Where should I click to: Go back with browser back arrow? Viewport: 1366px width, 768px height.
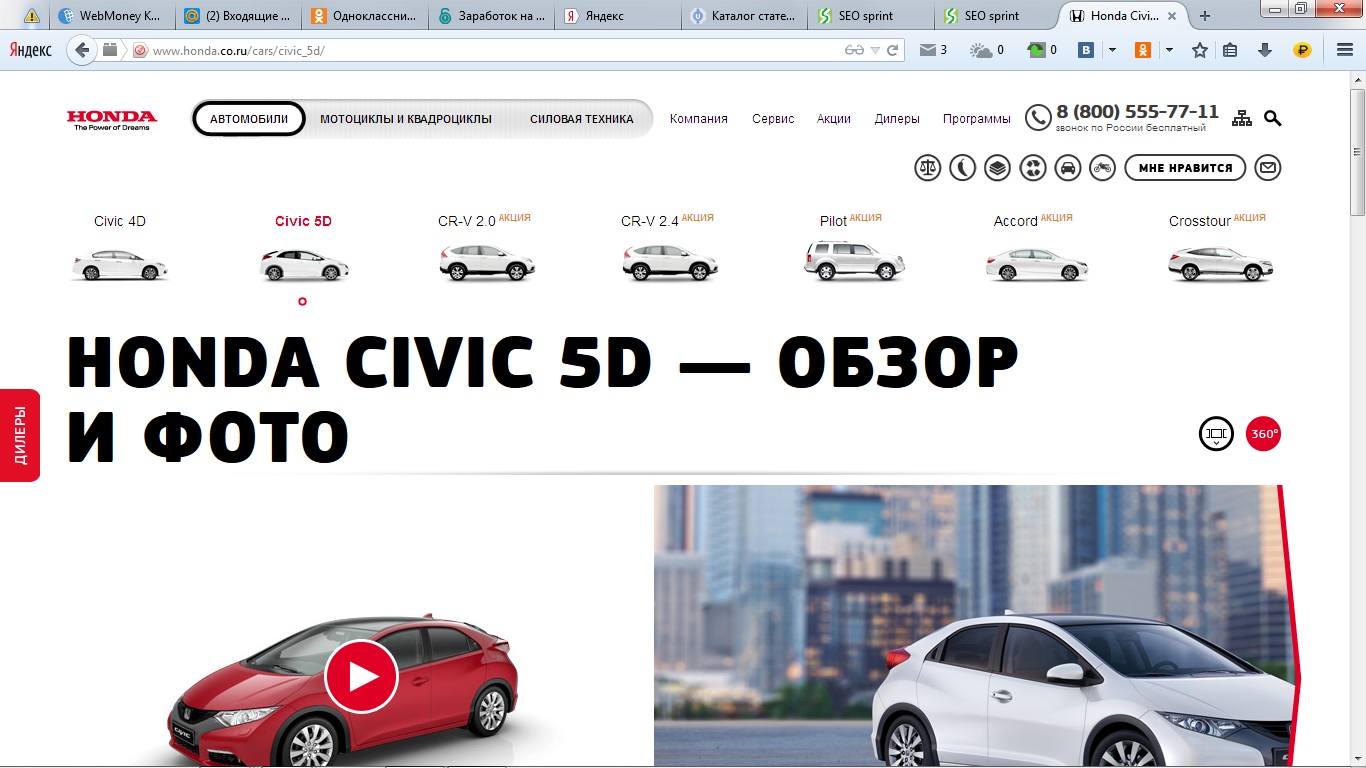pyautogui.click(x=82, y=50)
